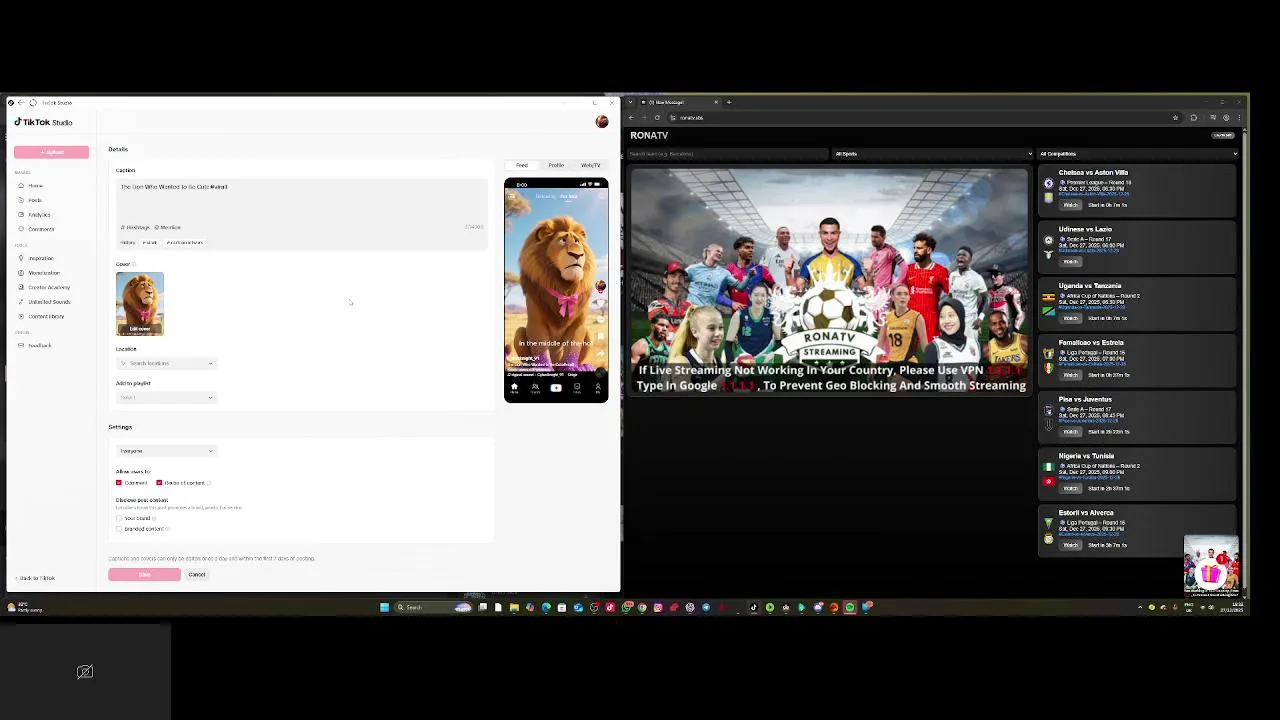Open Analytics in the sidebar
This screenshot has width=1280, height=720.
pyautogui.click(x=39, y=215)
